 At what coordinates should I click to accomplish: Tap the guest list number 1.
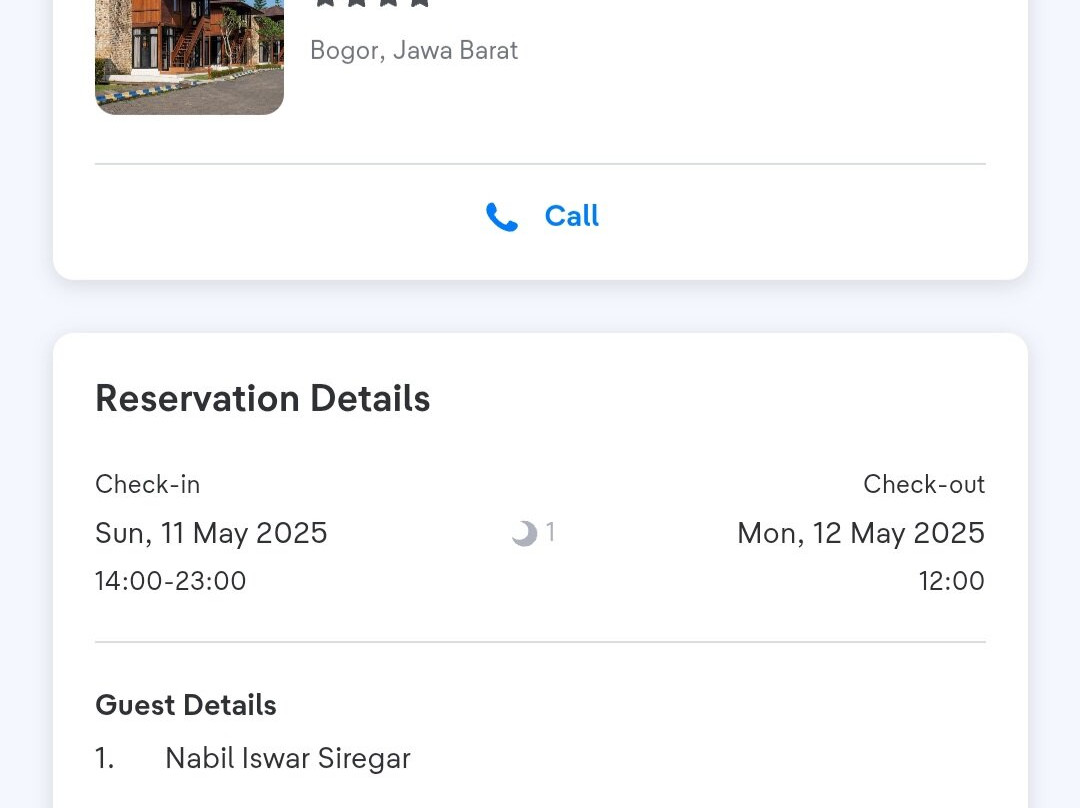click(x=105, y=758)
